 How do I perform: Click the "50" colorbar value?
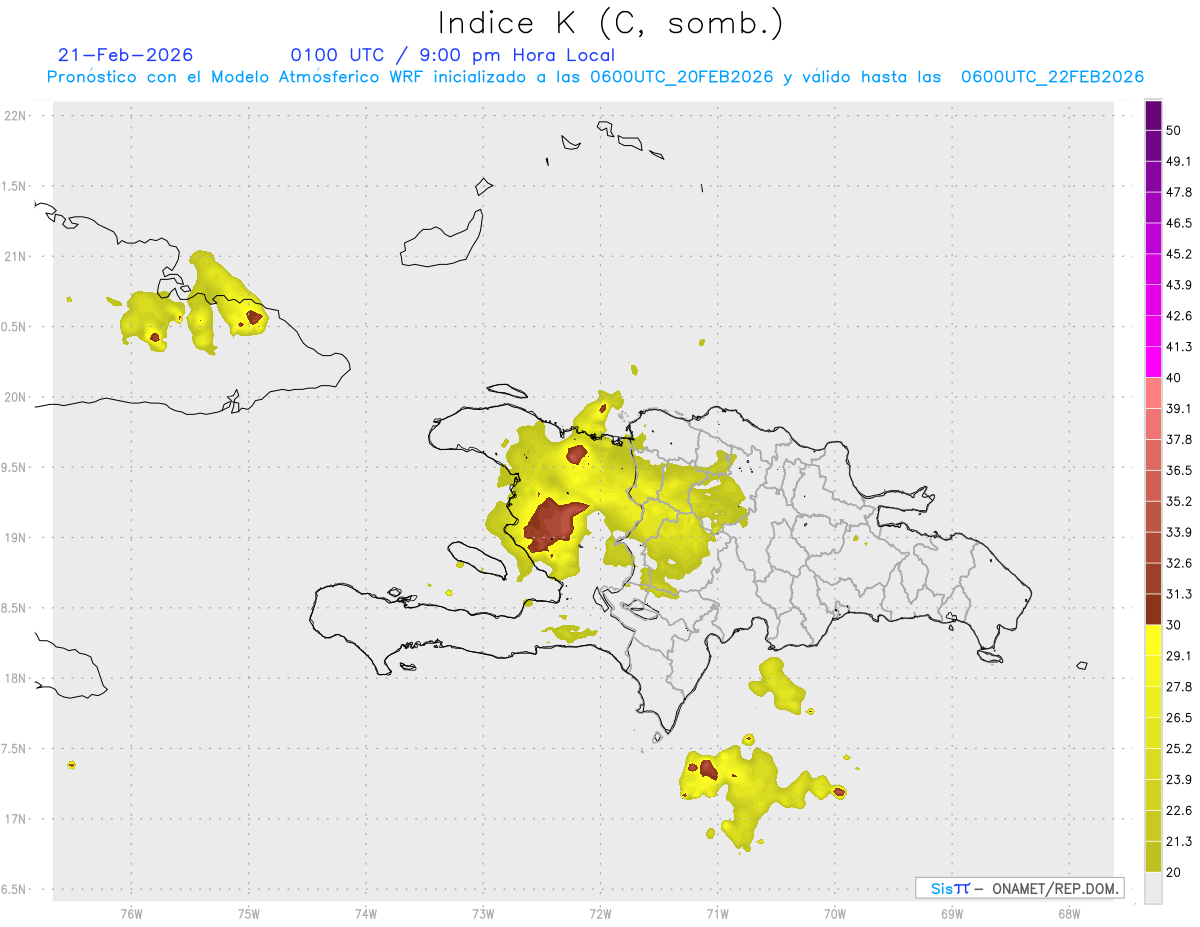click(x=1175, y=131)
